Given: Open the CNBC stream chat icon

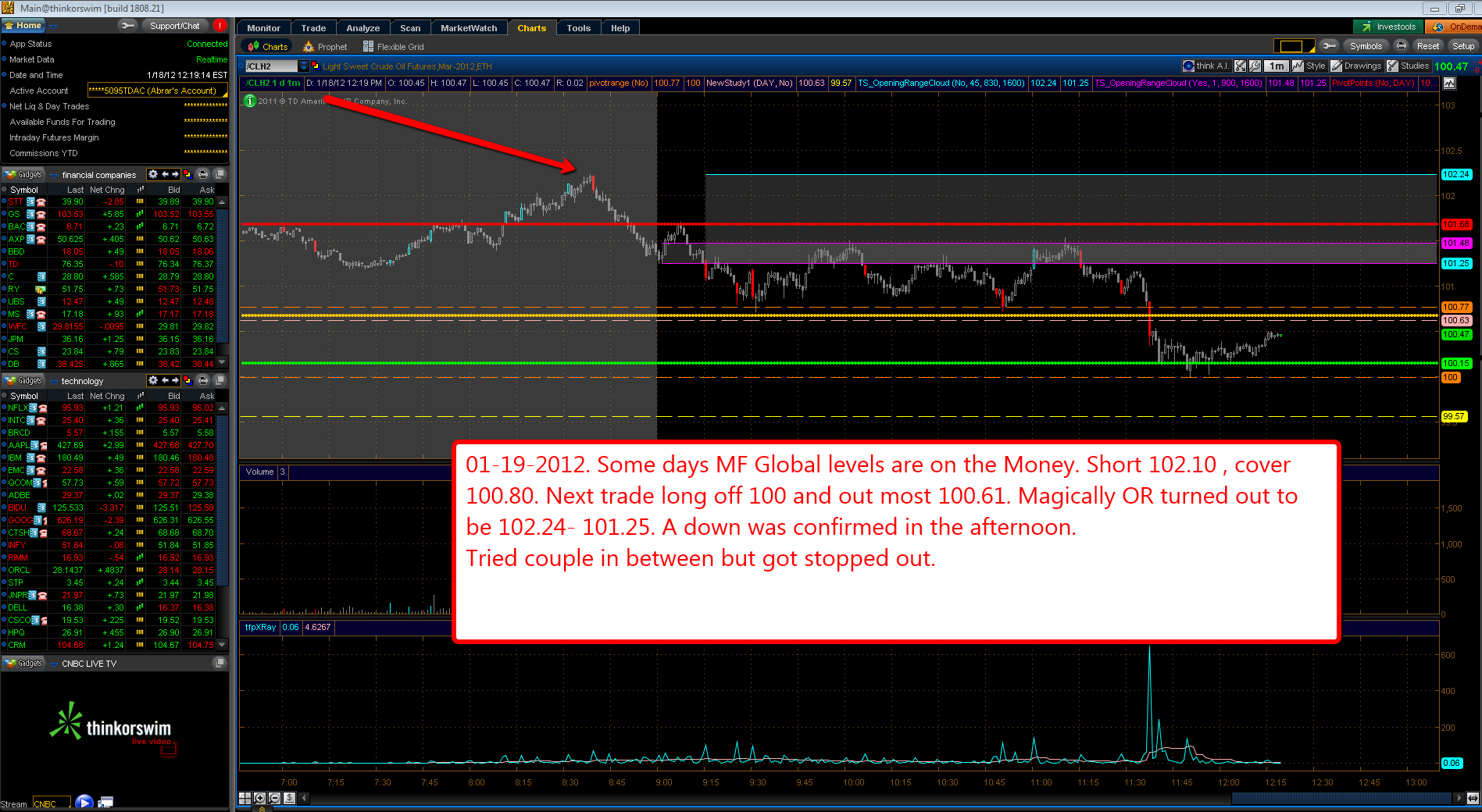Looking at the screenshot, I should click(105, 803).
